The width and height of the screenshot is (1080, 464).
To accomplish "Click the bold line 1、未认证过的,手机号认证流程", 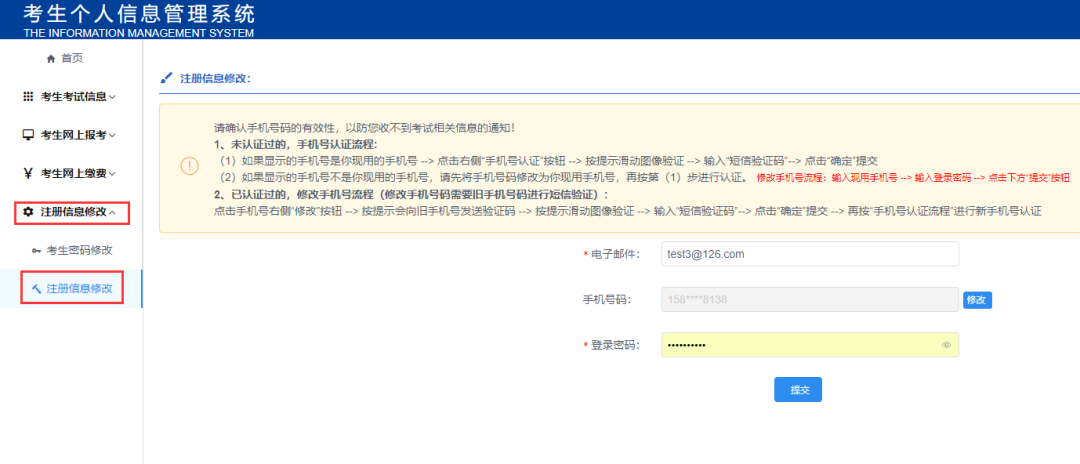I will [x=296, y=145].
